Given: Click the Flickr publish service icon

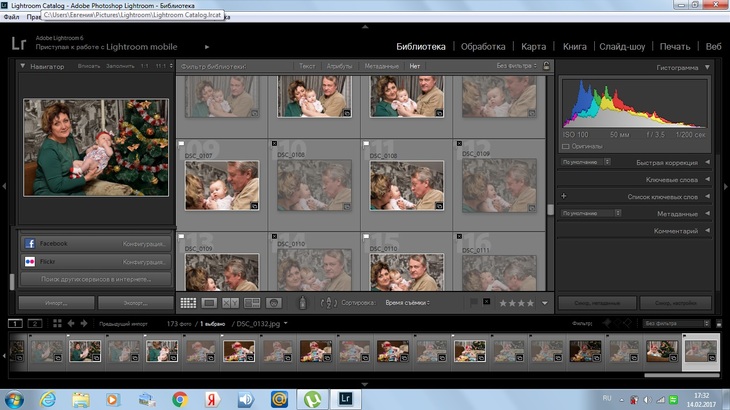Looking at the screenshot, I should coord(30,262).
